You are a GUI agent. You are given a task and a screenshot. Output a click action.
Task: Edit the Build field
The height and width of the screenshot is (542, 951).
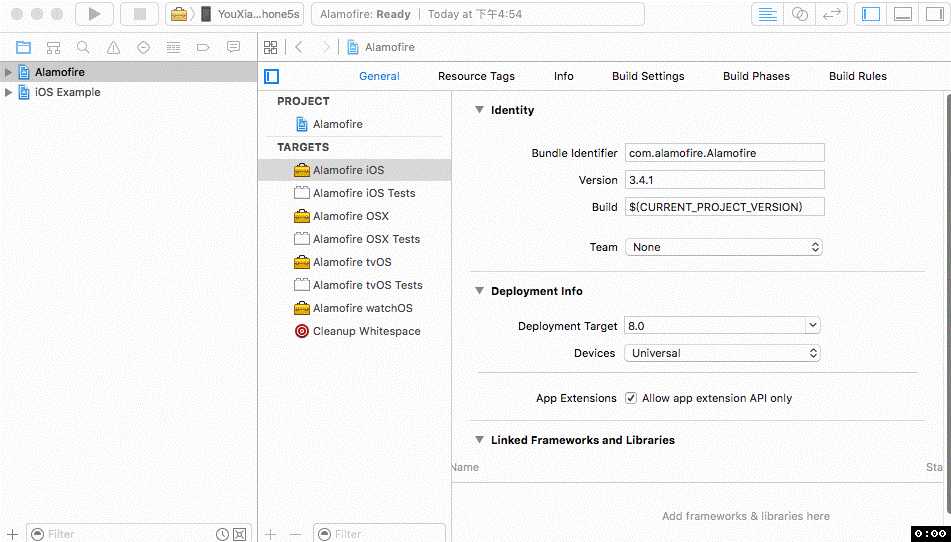tap(725, 207)
